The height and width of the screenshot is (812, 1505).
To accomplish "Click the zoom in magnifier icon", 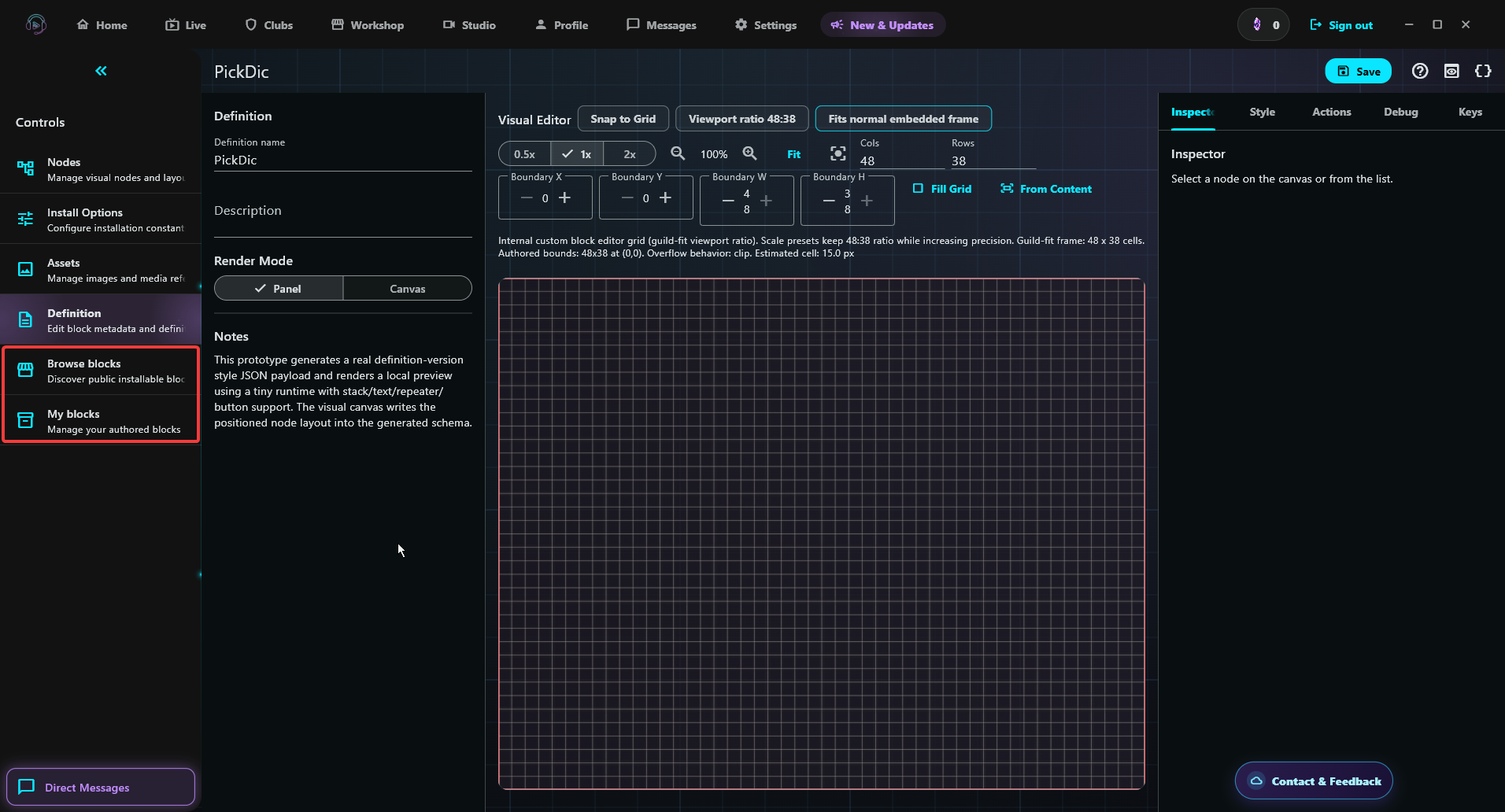I will [749, 153].
